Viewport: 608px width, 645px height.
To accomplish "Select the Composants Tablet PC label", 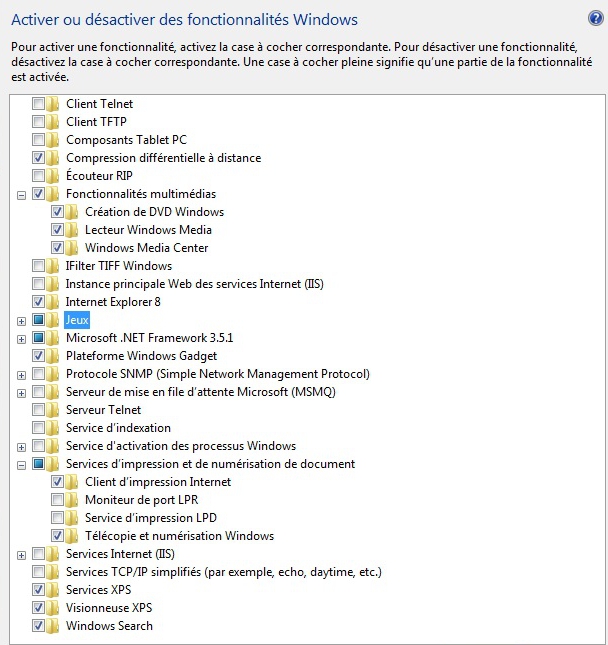I will pyautogui.click(x=126, y=140).
